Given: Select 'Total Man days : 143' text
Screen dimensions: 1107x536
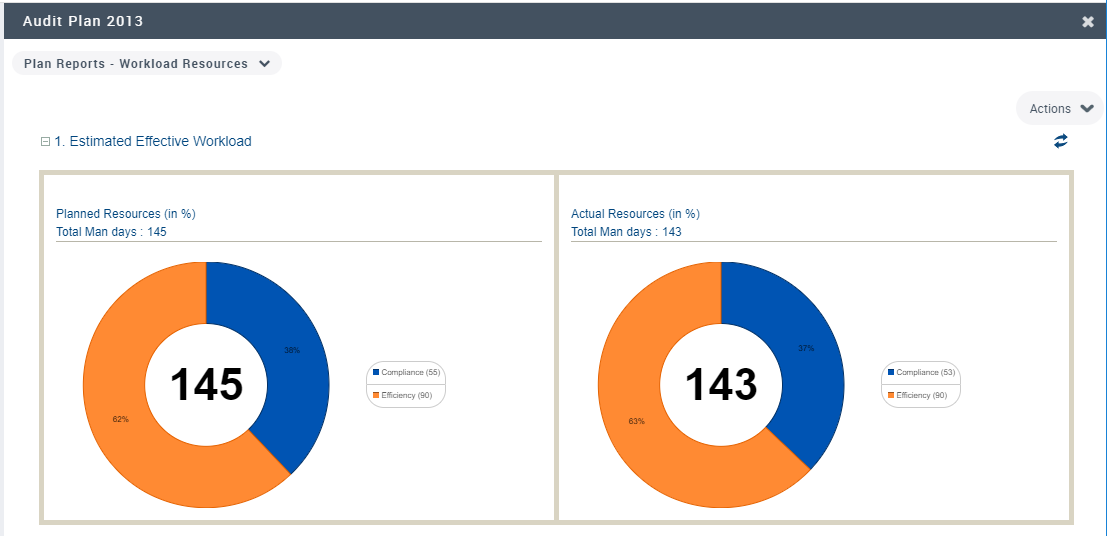Looking at the screenshot, I should coord(626,232).
